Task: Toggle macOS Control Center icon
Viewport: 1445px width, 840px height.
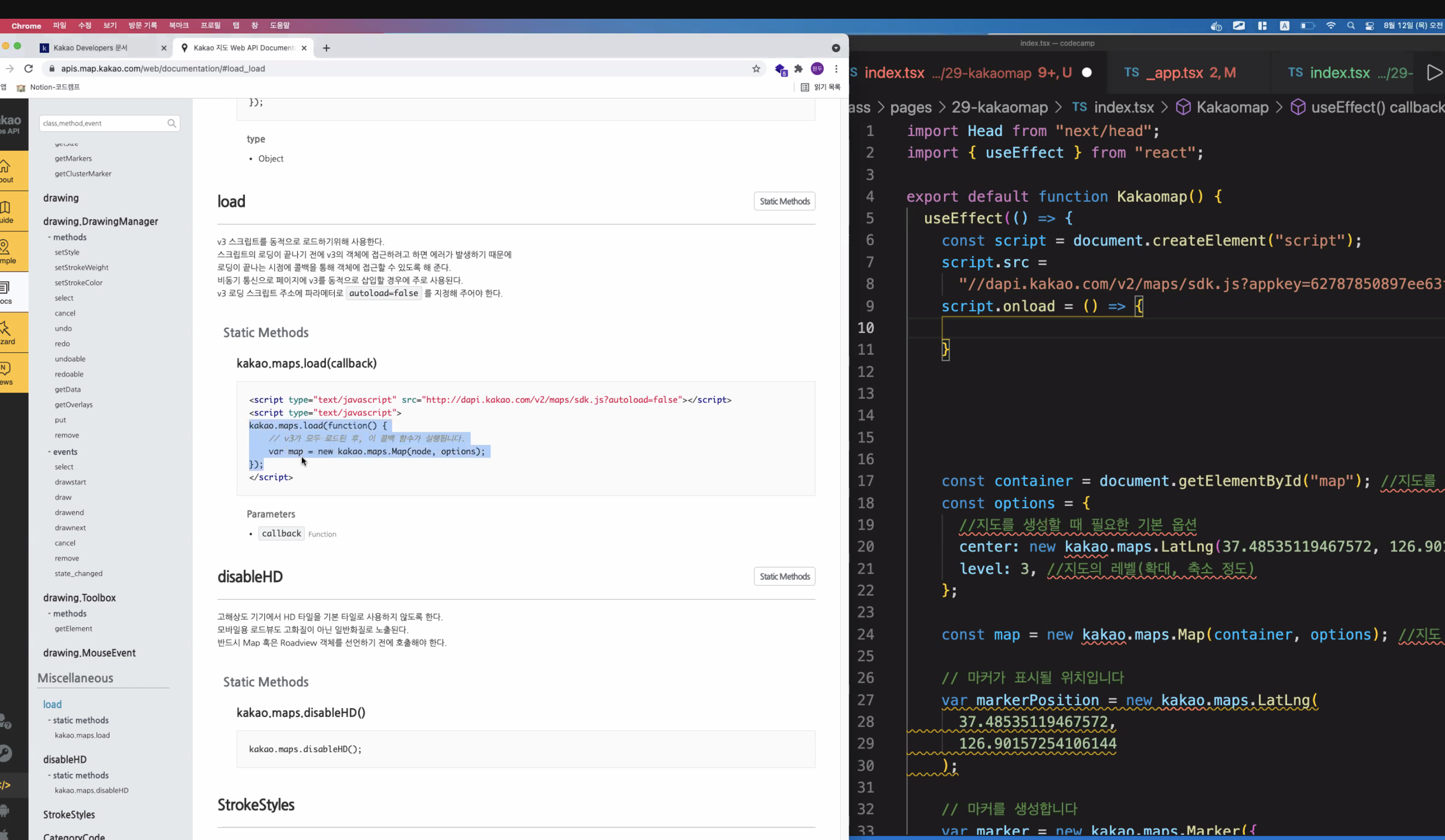Action: (x=1370, y=26)
